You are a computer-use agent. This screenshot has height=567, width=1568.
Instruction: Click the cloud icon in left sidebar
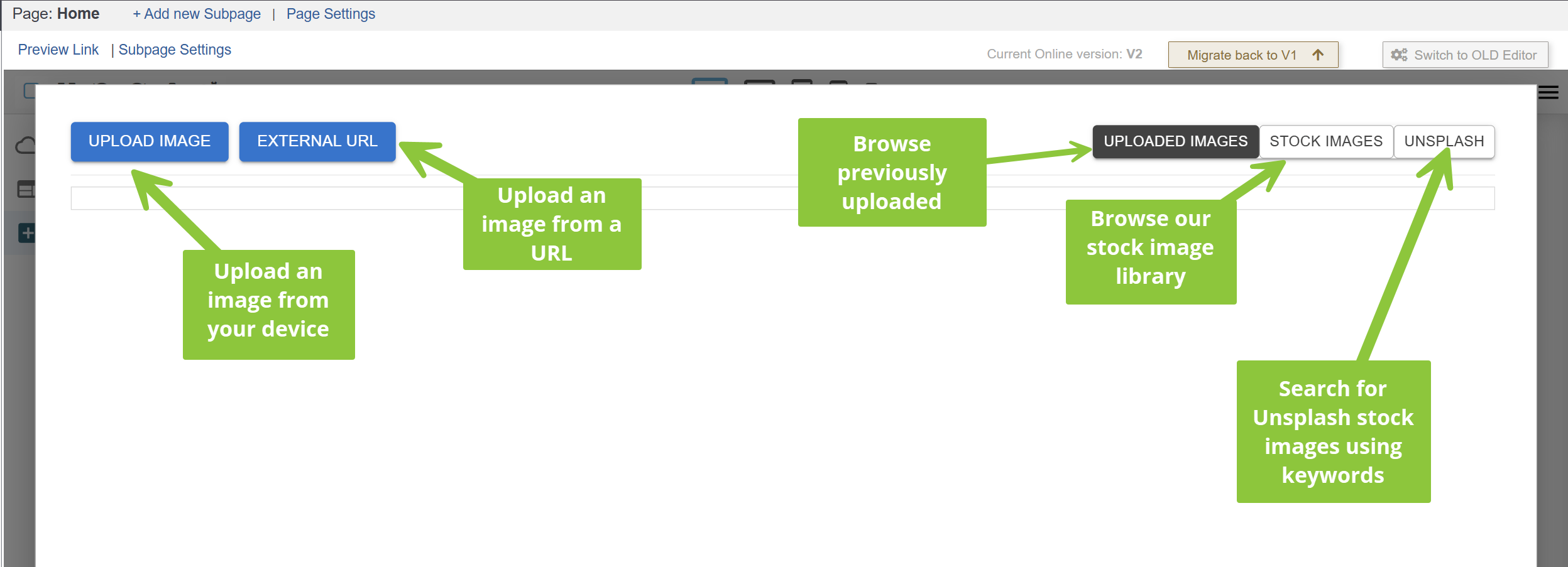[25, 146]
